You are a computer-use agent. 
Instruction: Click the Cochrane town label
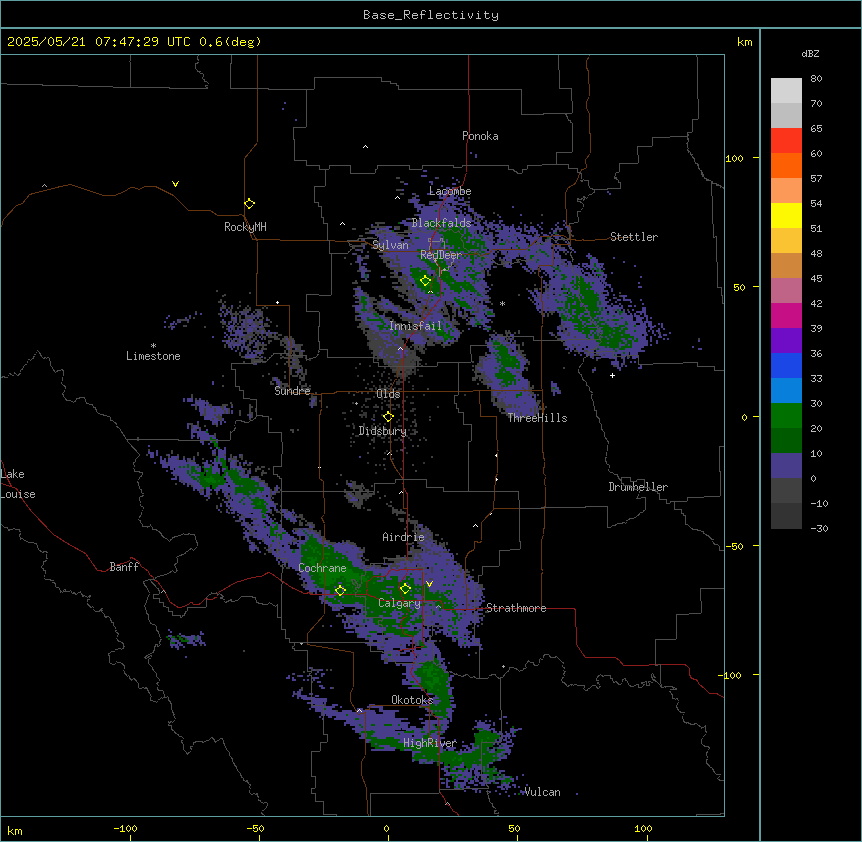[x=322, y=568]
